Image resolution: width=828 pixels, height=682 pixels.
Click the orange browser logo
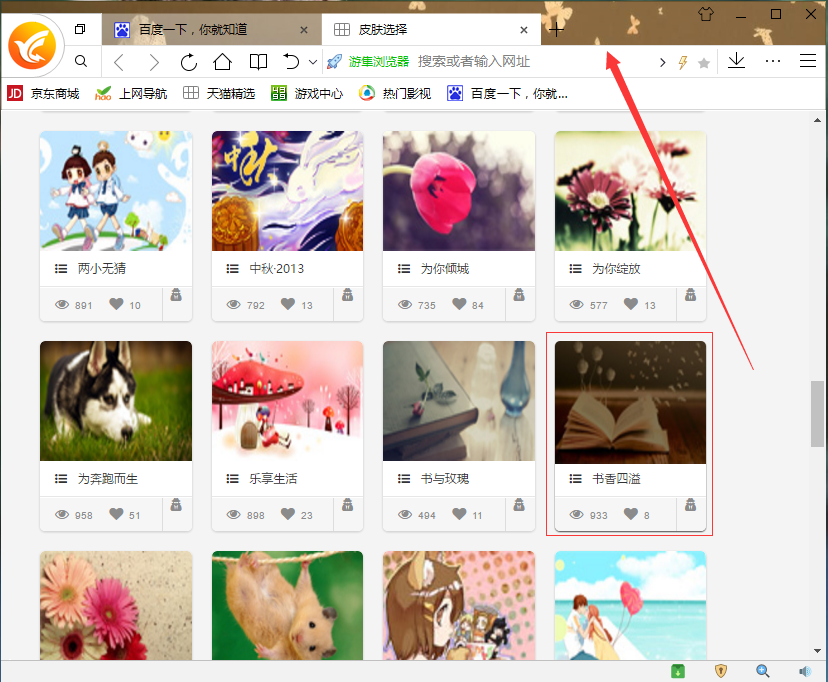pos(32,46)
